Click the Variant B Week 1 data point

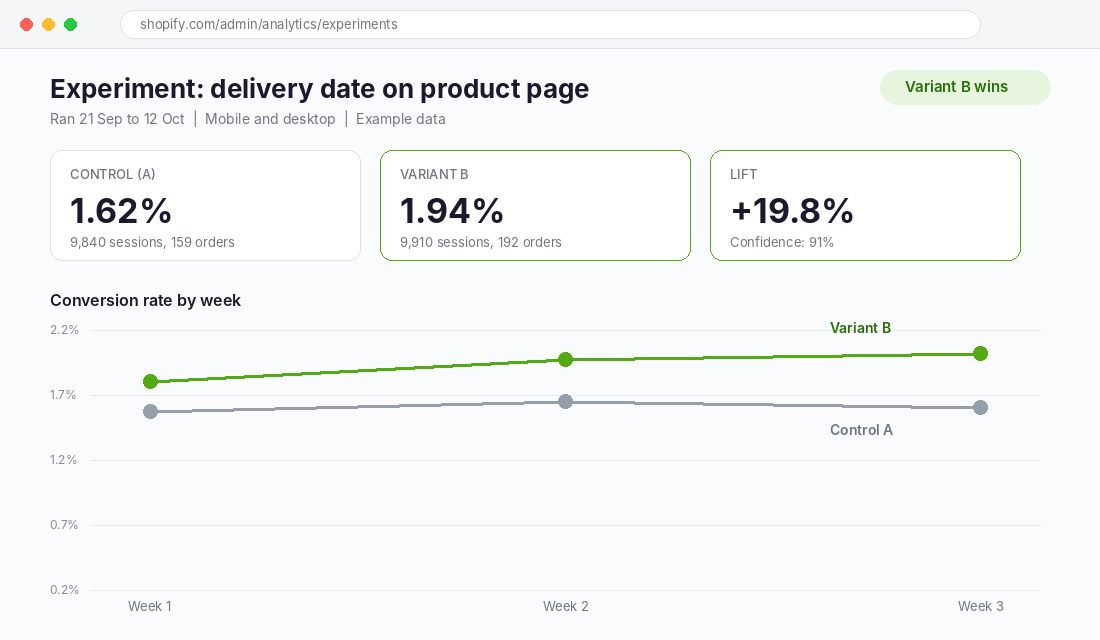(150, 382)
